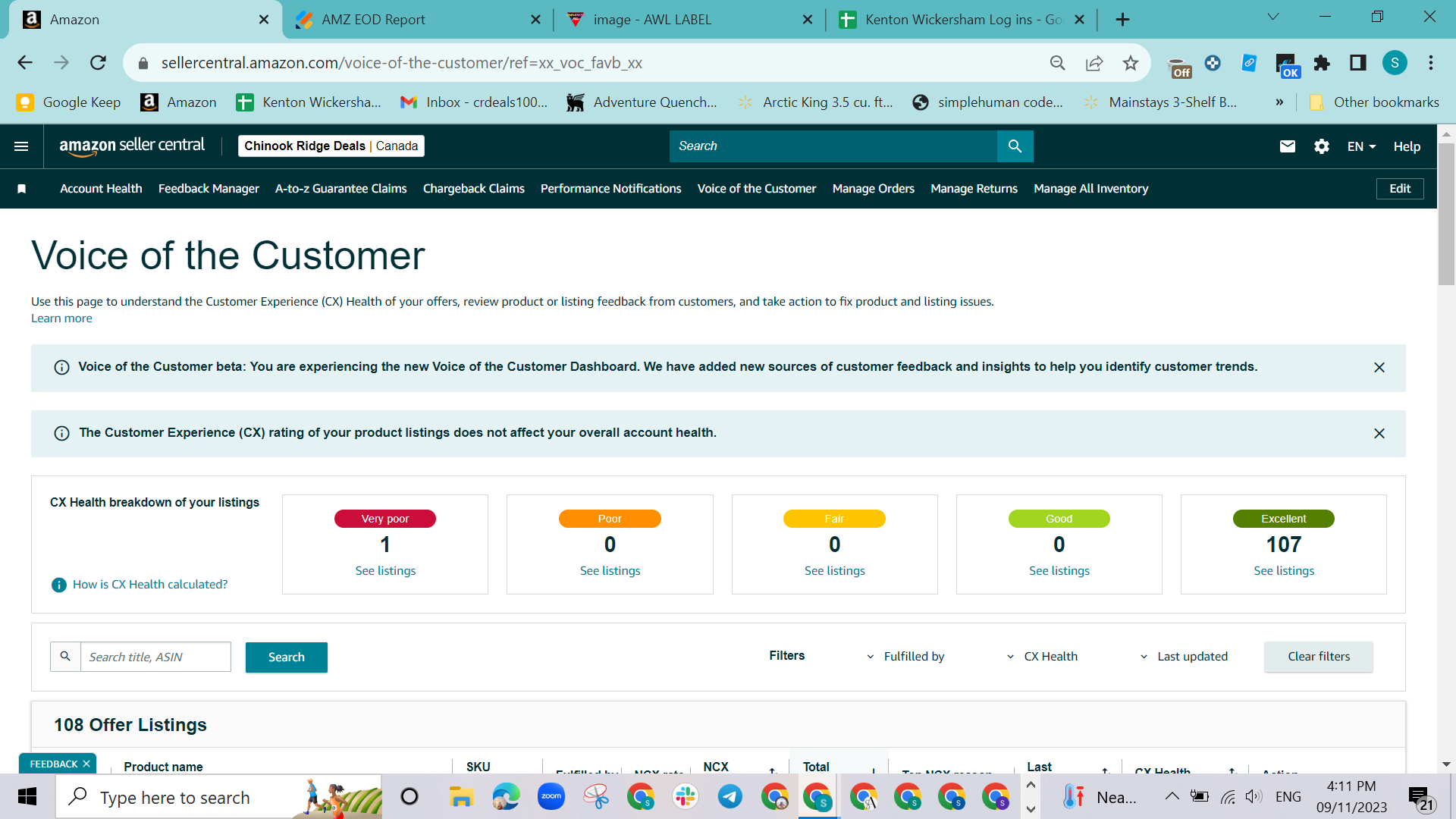Viewport: 1456px width, 819px height.
Task: Open A-to-z Guarantee Claims
Action: click(340, 189)
